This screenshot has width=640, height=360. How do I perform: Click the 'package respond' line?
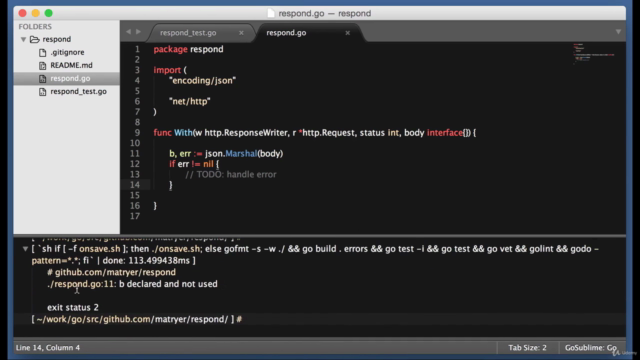[x=188, y=49]
